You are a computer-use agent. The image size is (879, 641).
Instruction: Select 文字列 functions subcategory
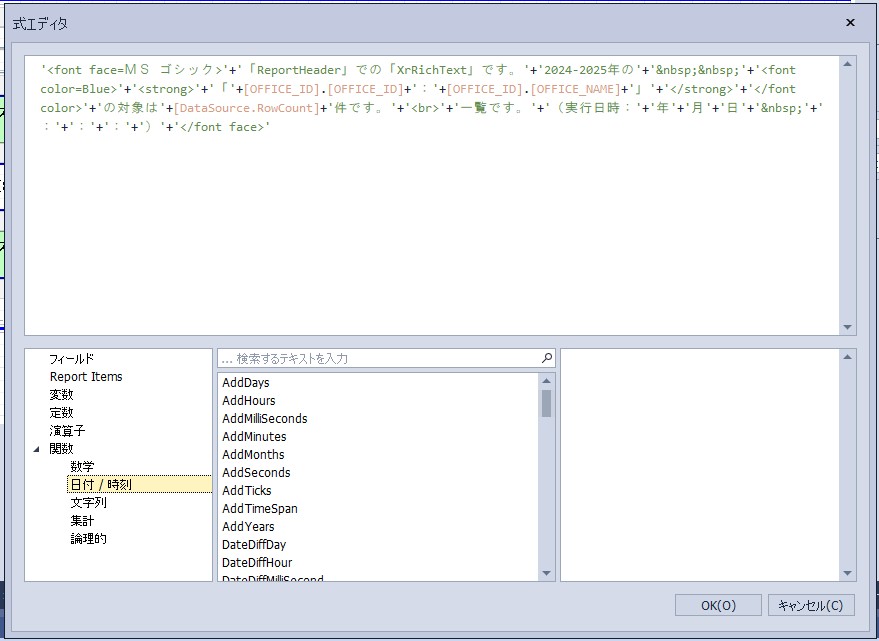(88, 503)
